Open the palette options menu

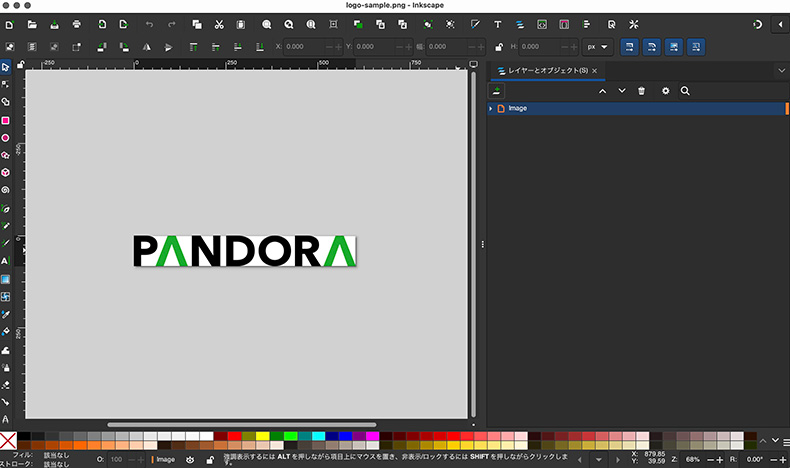pos(786,442)
